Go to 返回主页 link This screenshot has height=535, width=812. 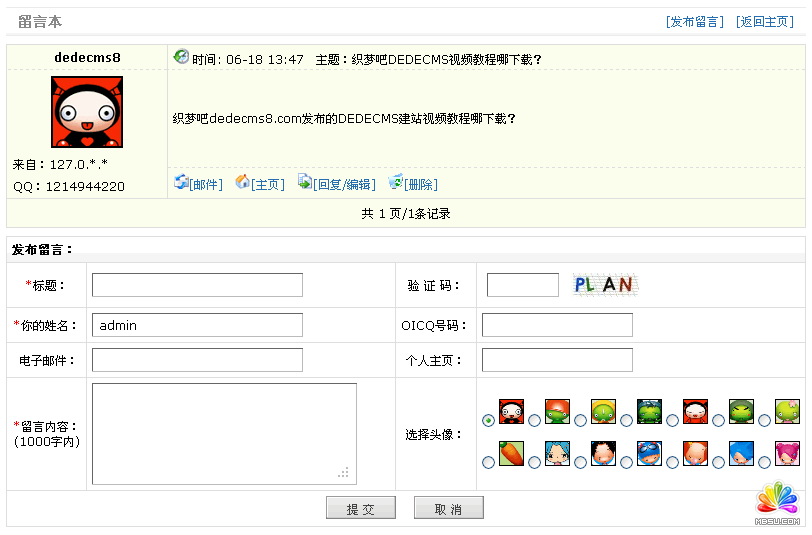coord(765,22)
